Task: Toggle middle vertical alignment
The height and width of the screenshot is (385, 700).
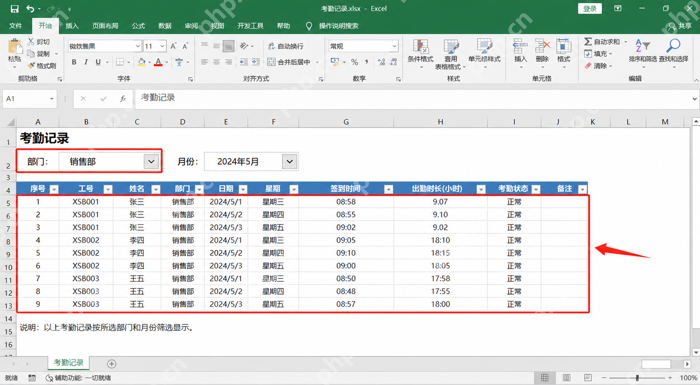Action: pyautogui.click(x=217, y=46)
